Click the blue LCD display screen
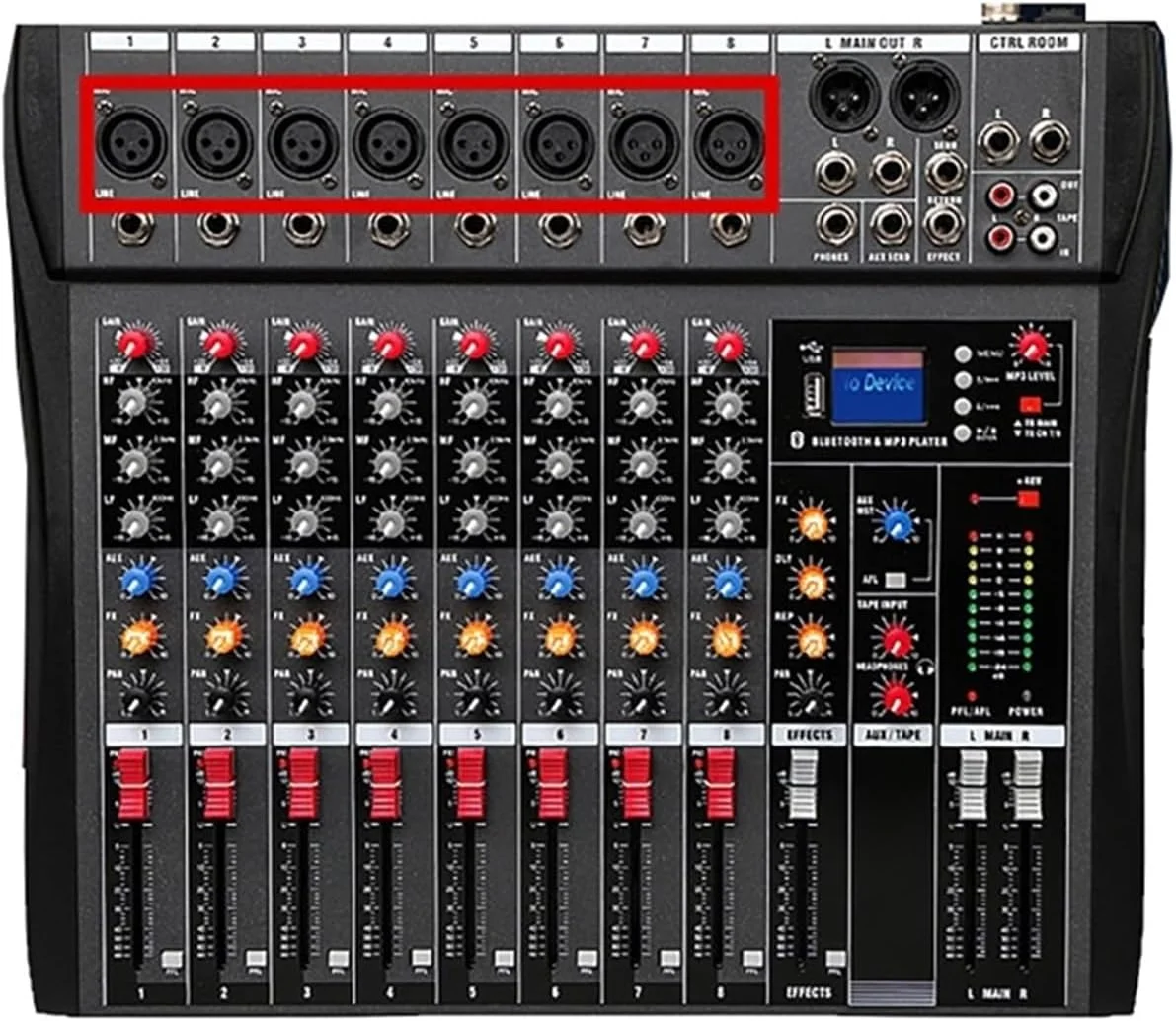1176x1021 pixels. (878, 382)
